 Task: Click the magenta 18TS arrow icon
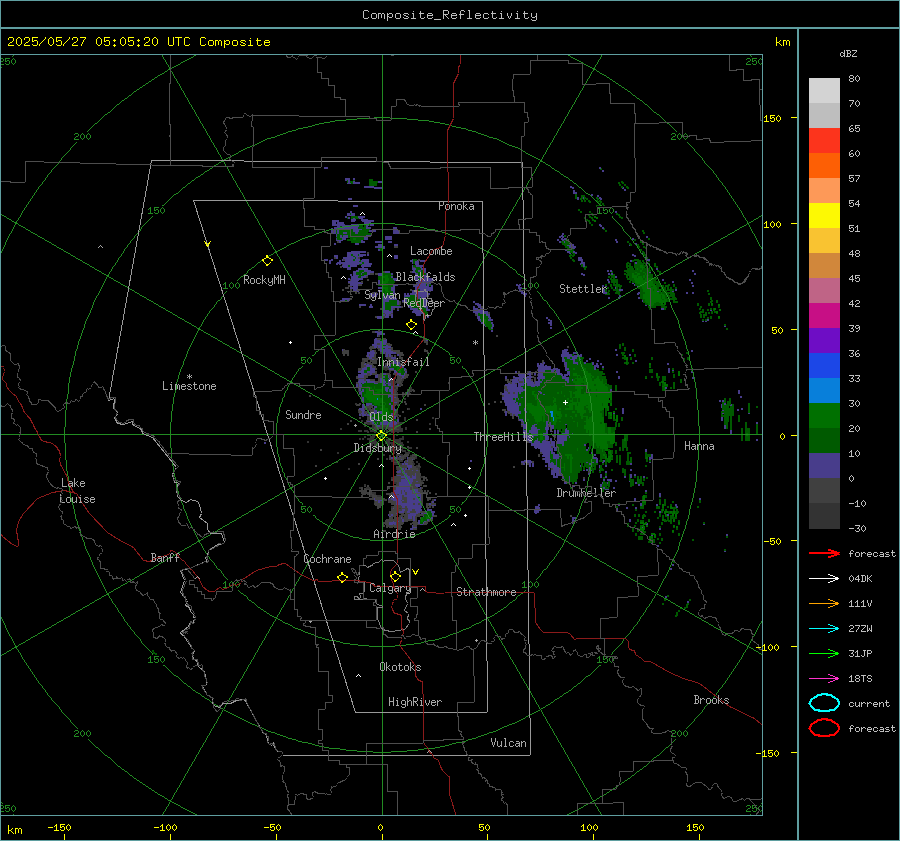pos(824,679)
